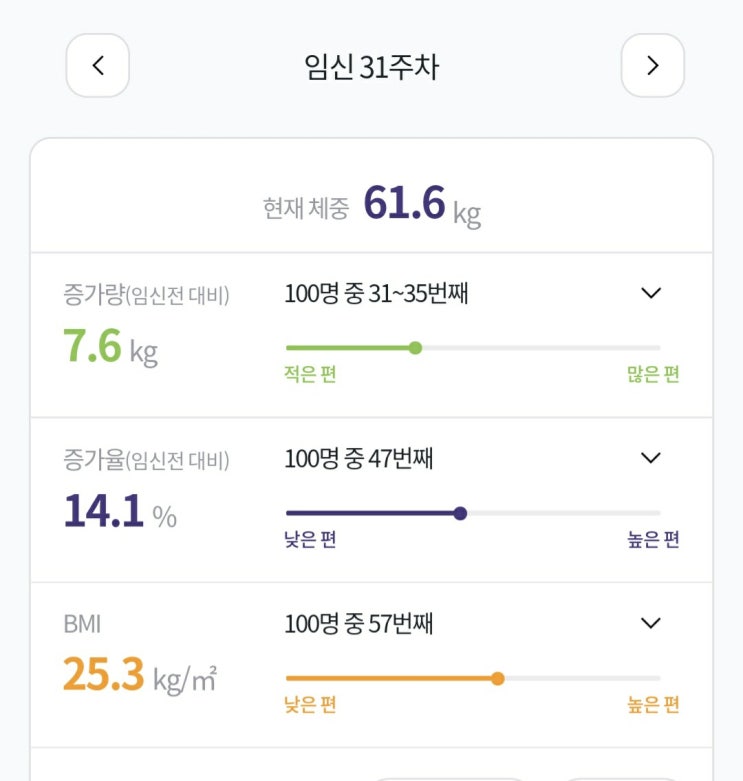Click the green weight gain slider knob

[x=415, y=348]
